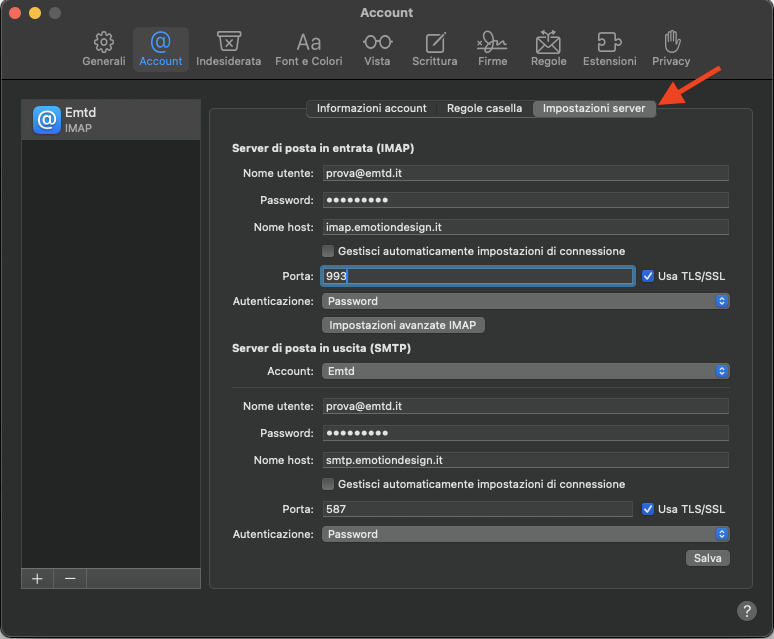Open the IMAP Autenticazione dropdown

point(526,301)
